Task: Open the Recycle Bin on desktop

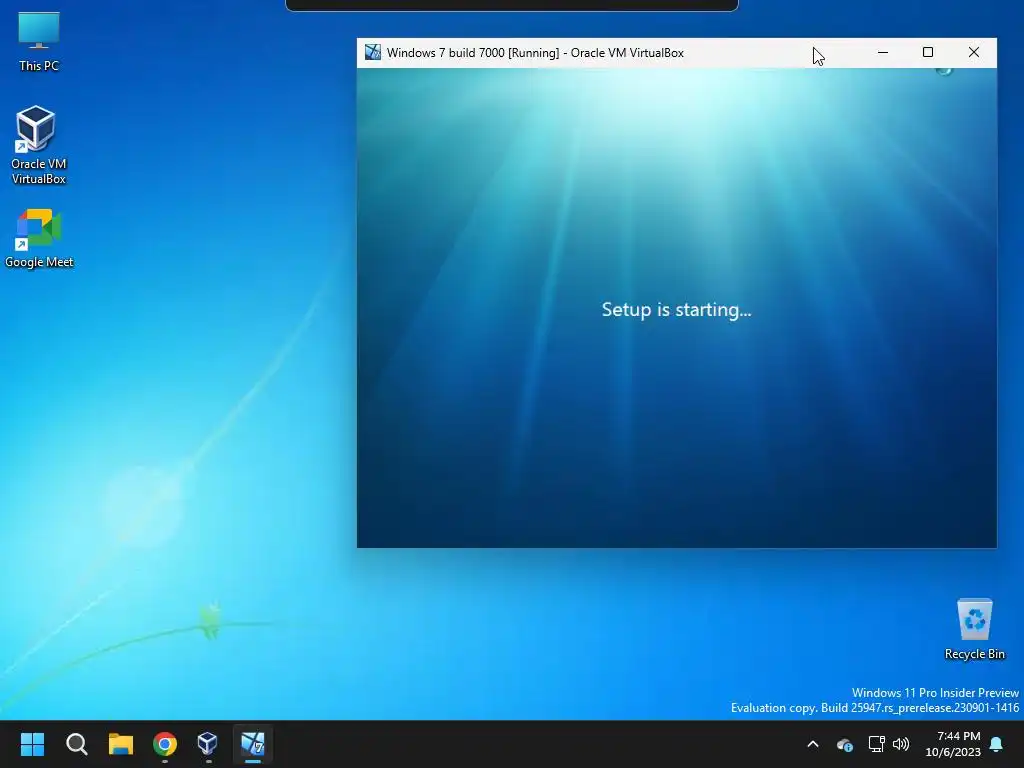Action: tap(974, 630)
